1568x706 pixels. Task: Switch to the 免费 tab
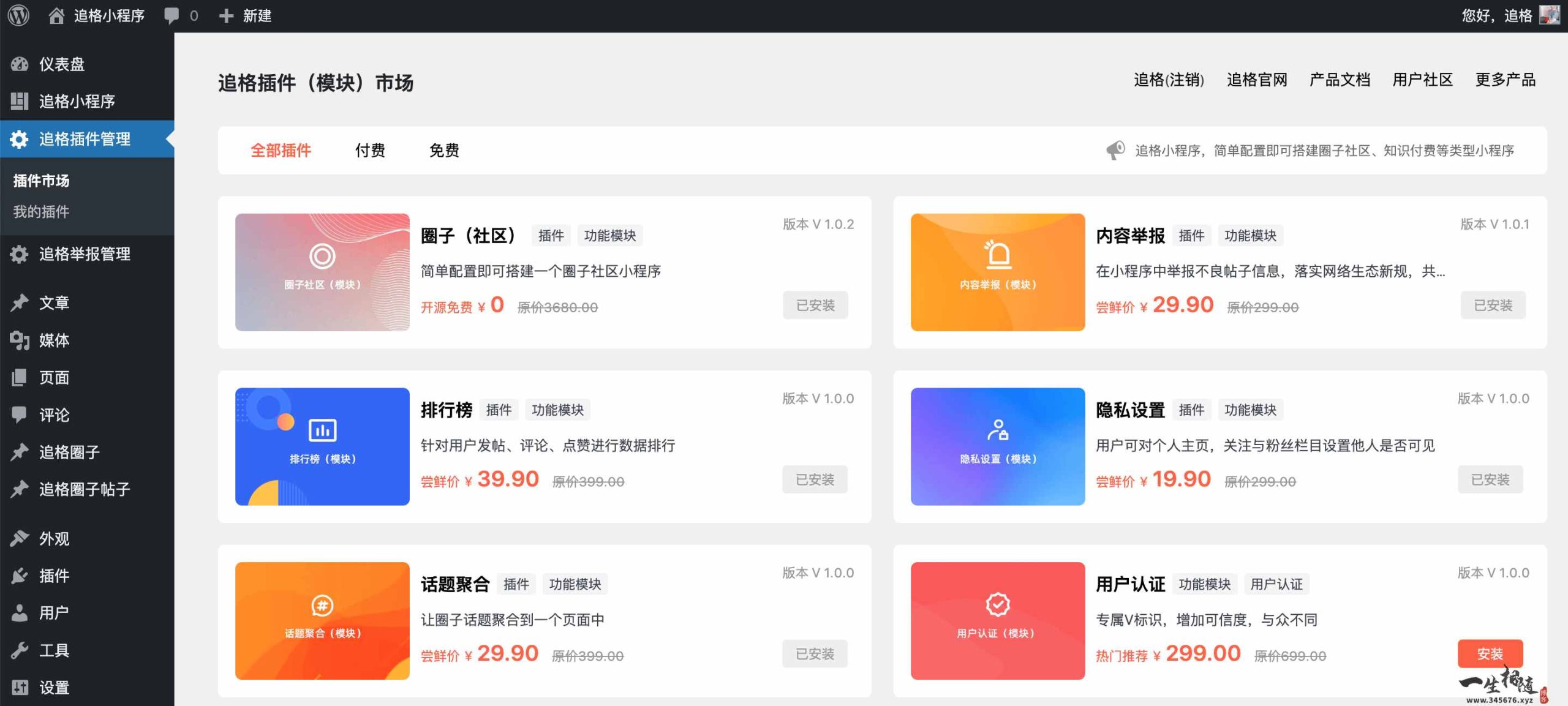[x=445, y=150]
